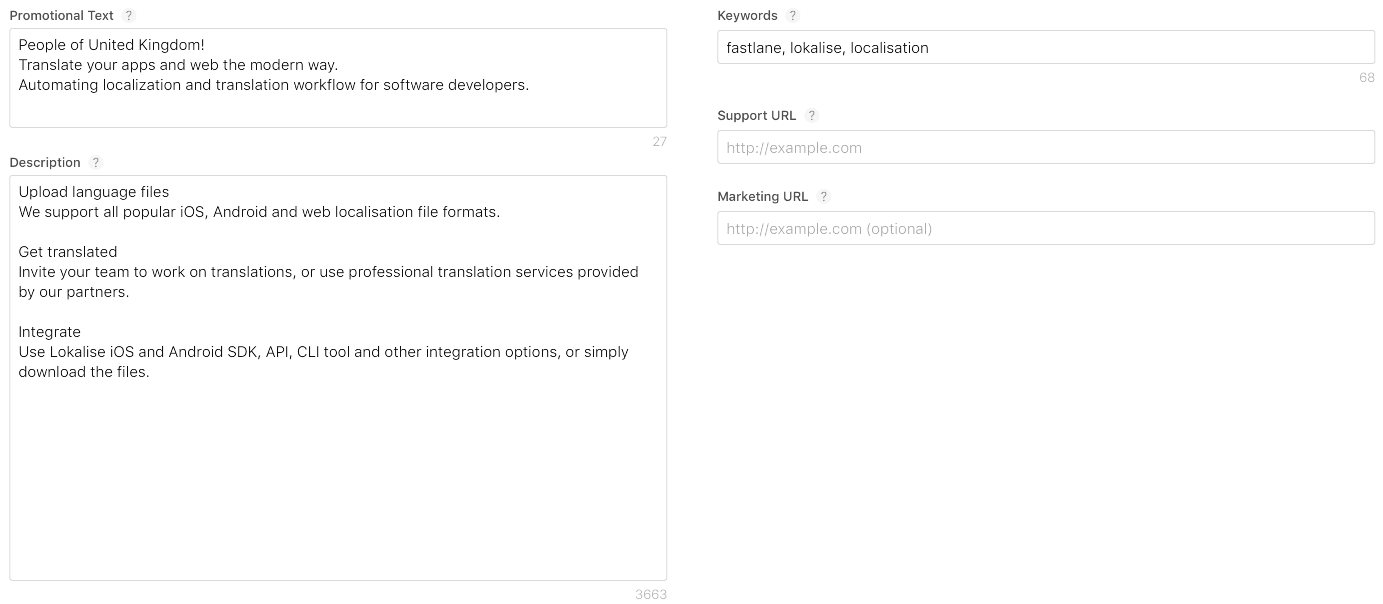Click the Promotional Text help icon
Screen dimensions: 1383x604
(129, 16)
